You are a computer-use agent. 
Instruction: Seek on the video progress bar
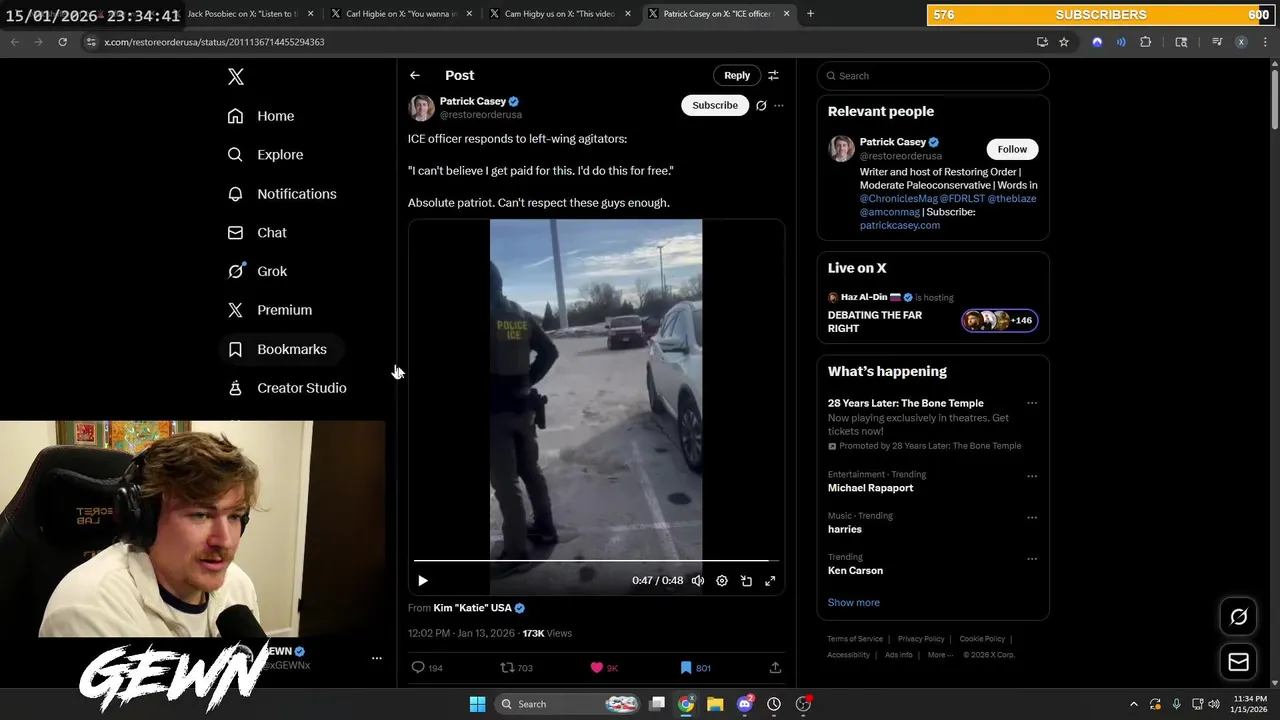[x=596, y=561]
